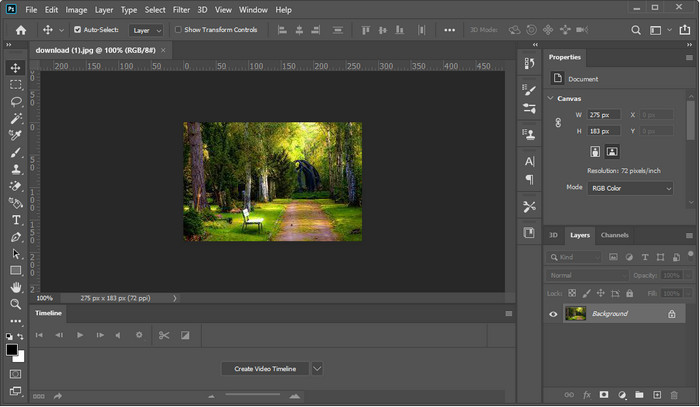The width and height of the screenshot is (700, 407).
Task: Select the Eraser tool
Action: [x=16, y=186]
